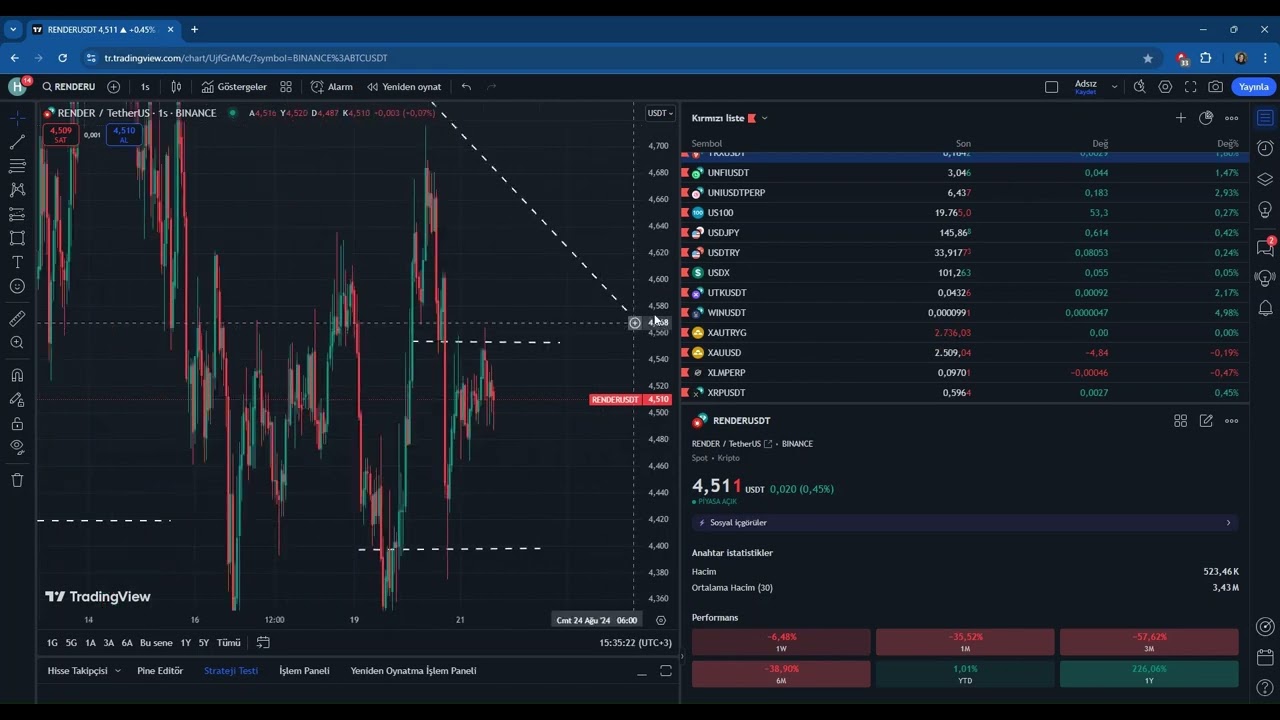Remove drawings with the trash icon
Image resolution: width=1280 pixels, height=720 pixels.
coord(17,480)
